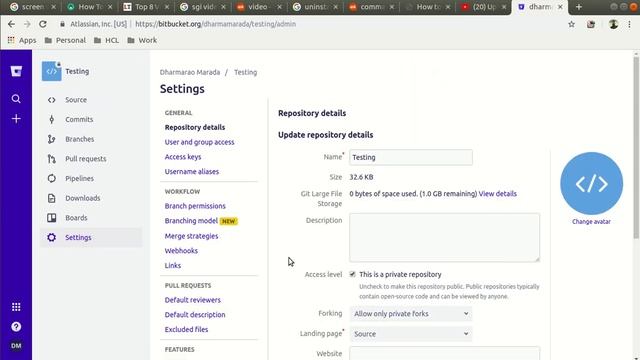Click the Commits navigation icon
The width and height of the screenshot is (640, 360).
(51, 119)
